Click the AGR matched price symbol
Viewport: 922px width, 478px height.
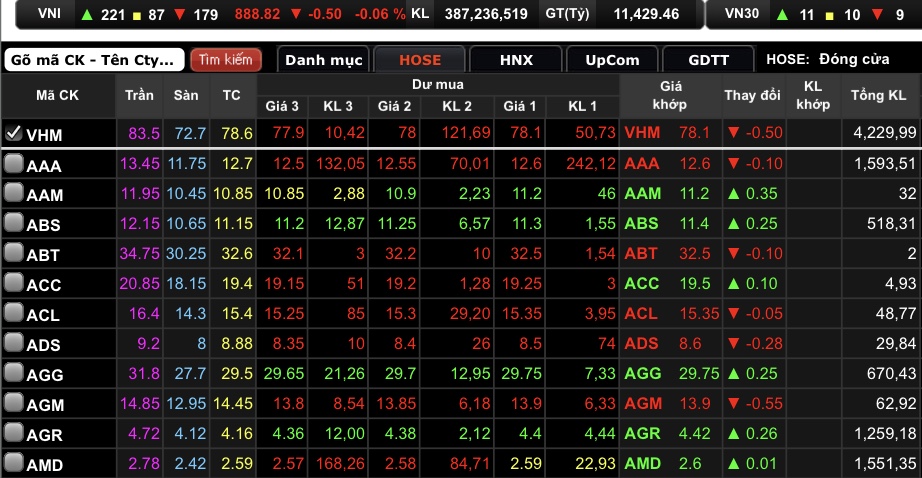point(642,434)
